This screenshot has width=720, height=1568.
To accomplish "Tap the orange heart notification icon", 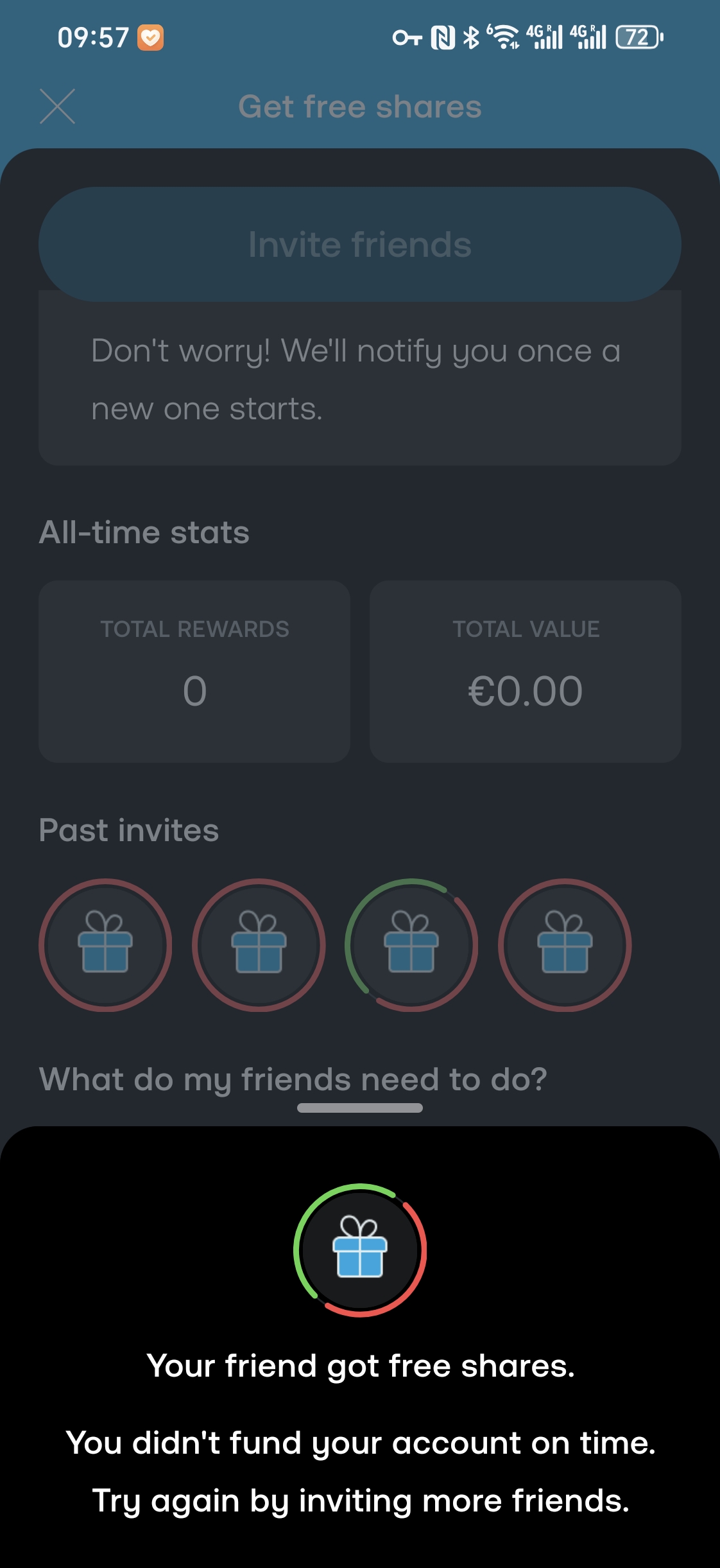I will [151, 38].
